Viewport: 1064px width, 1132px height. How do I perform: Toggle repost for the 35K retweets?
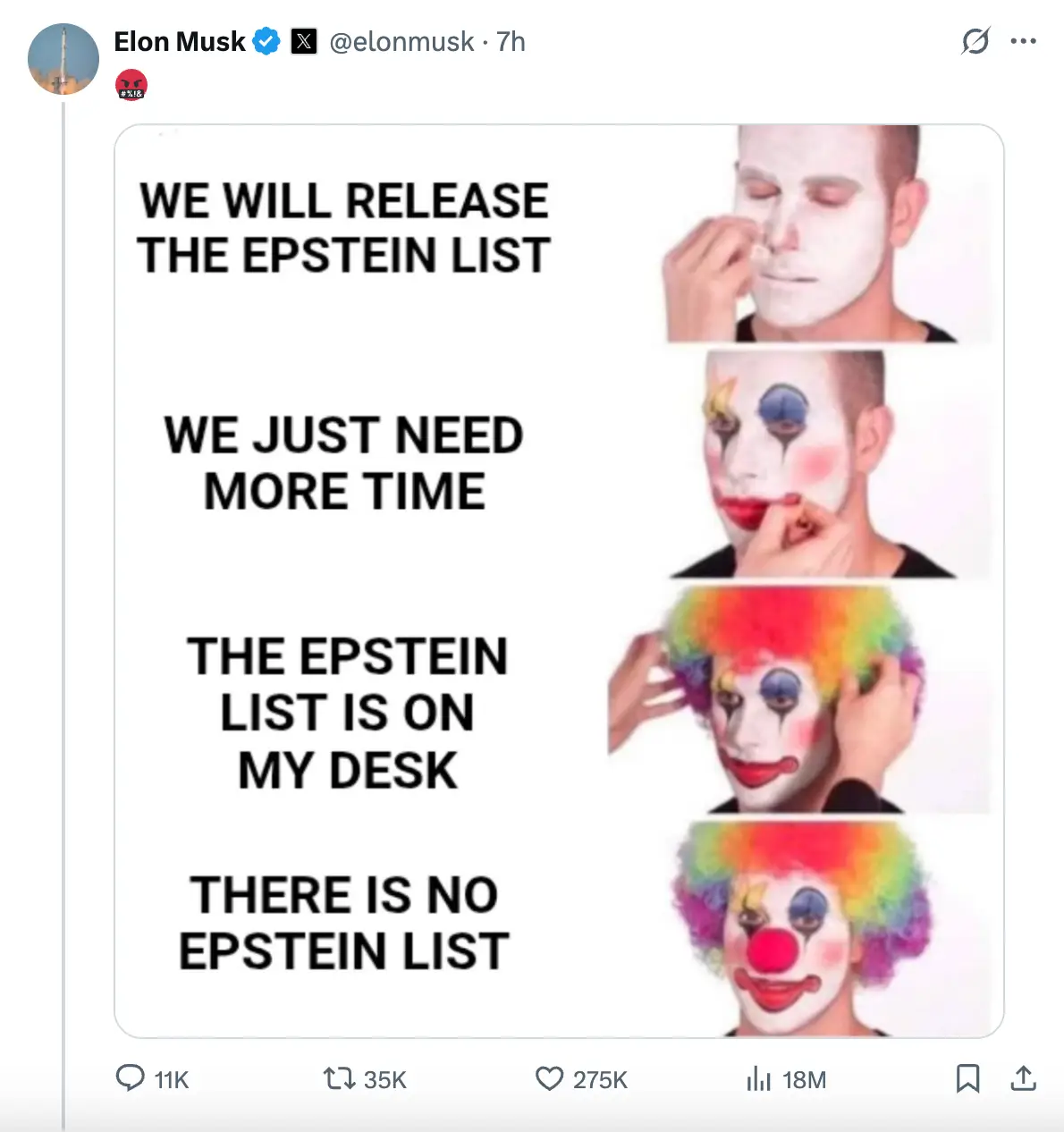pos(341,1078)
